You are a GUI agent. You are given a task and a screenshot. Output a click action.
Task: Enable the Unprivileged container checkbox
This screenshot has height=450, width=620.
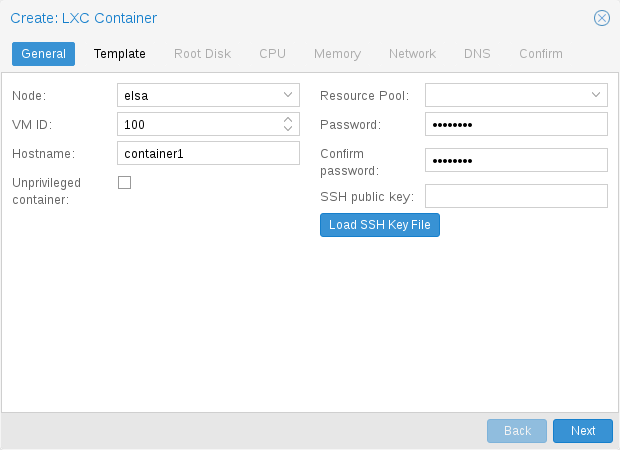point(125,182)
